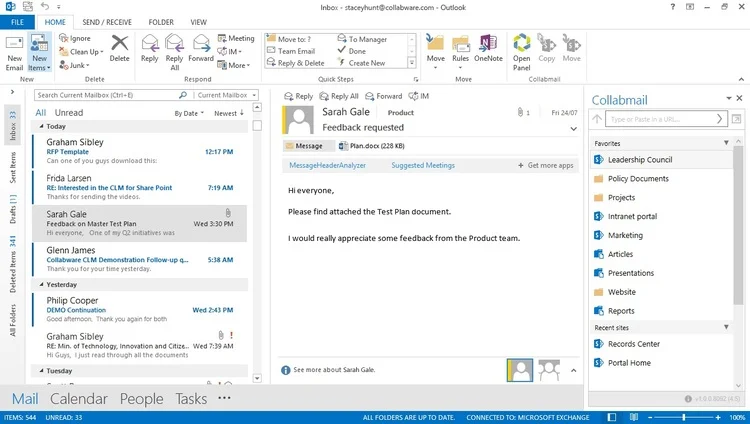The width and height of the screenshot is (750, 424).
Task: Open the Current Mailbox scope dropdown
Action: [x=228, y=95]
